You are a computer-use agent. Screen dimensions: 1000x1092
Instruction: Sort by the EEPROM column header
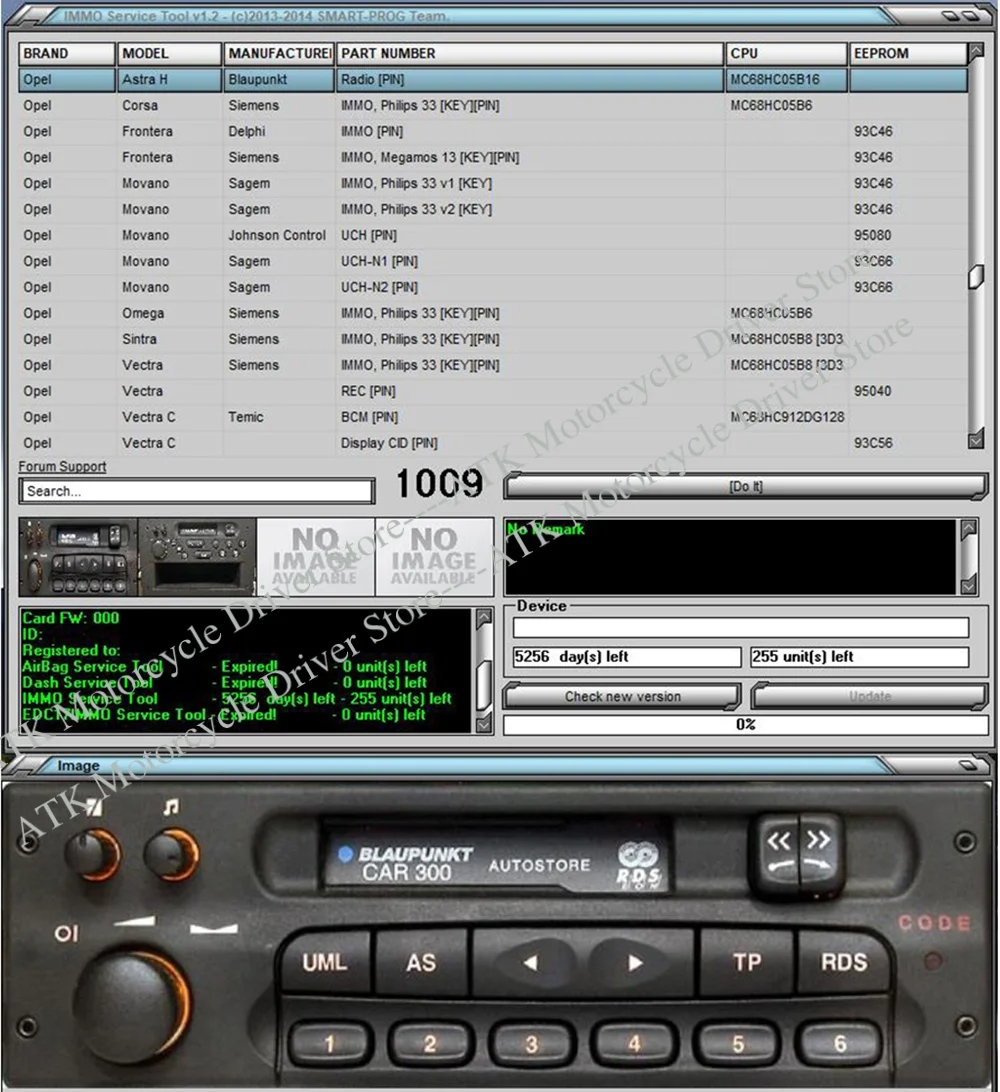pyautogui.click(x=908, y=54)
